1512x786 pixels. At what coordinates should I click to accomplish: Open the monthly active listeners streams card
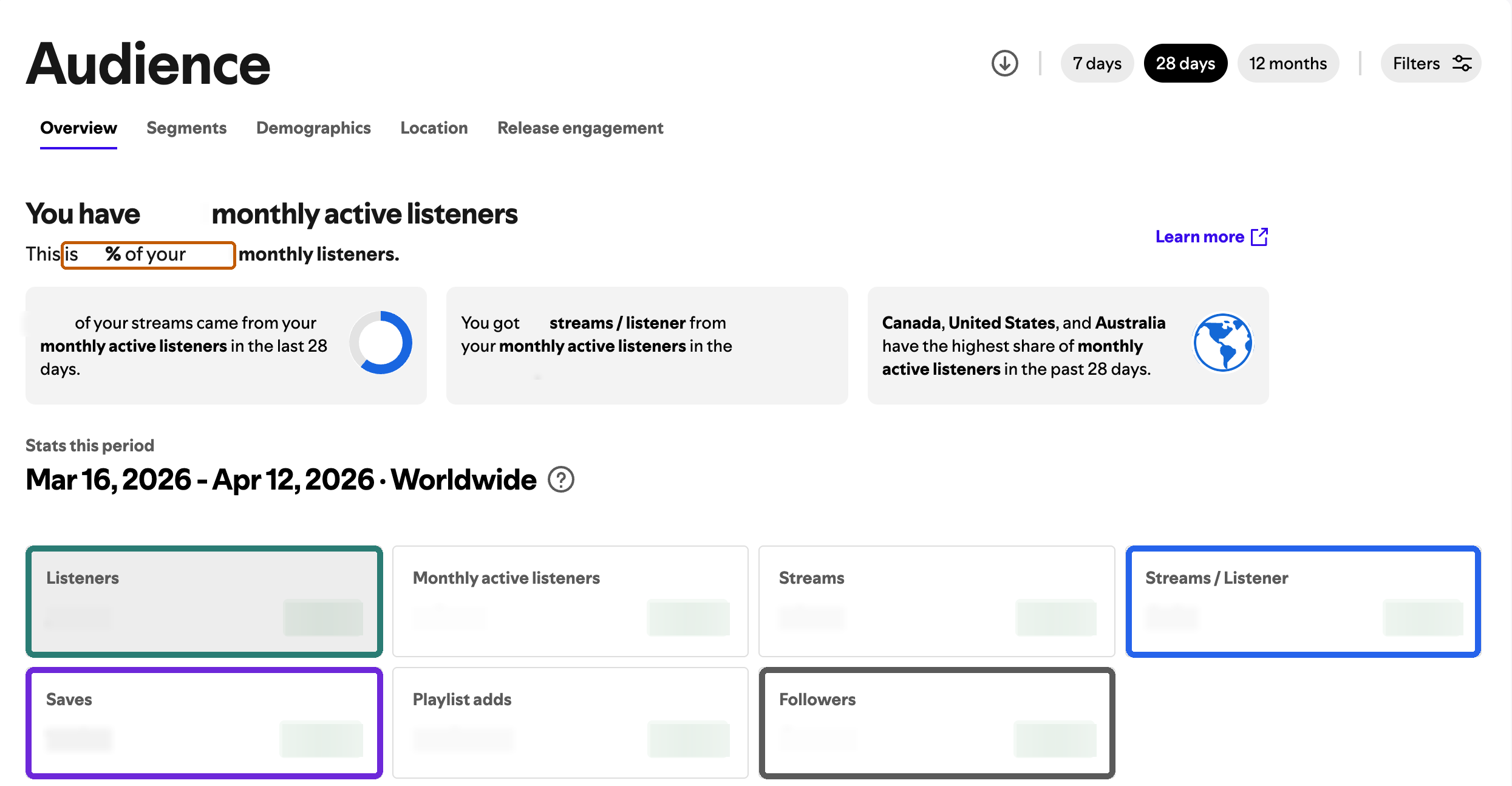pos(226,346)
